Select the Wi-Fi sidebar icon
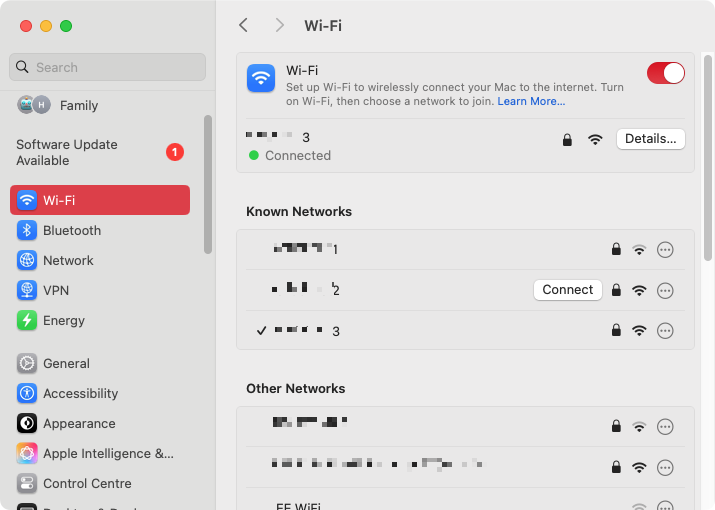The width and height of the screenshot is (715, 510). click(27, 200)
